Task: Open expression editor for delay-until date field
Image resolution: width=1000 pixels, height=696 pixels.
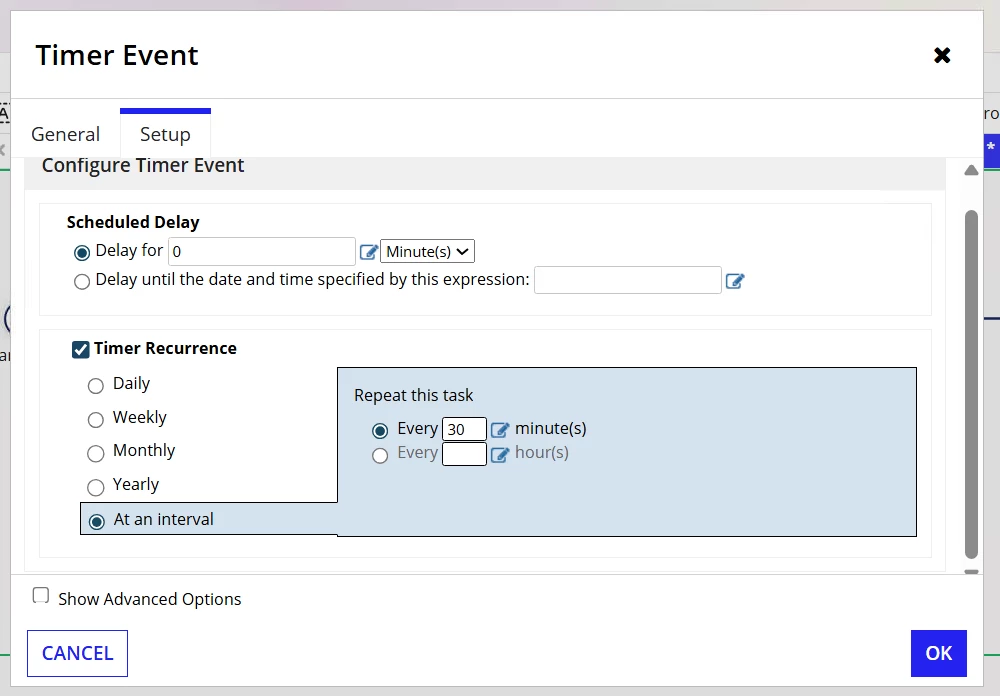Action: pos(735,281)
